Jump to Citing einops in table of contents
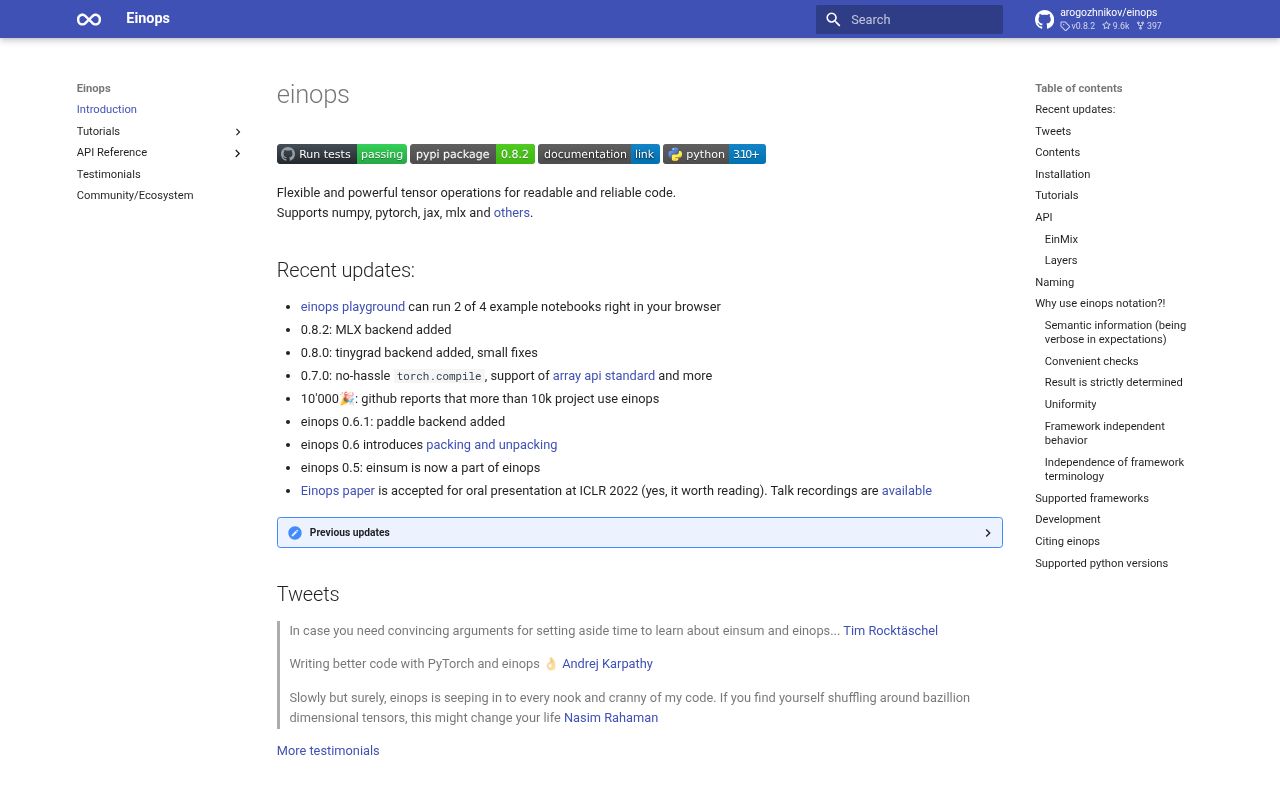 1067,541
